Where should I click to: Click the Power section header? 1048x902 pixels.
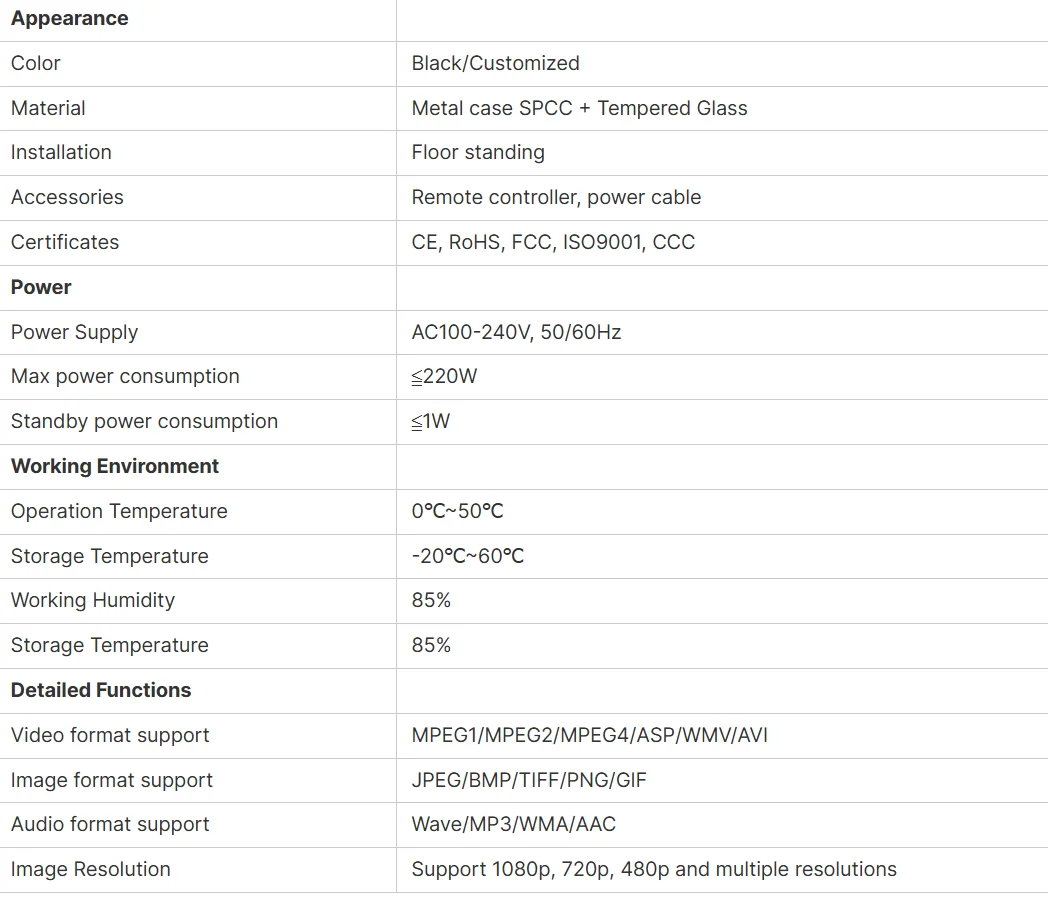(x=41, y=287)
